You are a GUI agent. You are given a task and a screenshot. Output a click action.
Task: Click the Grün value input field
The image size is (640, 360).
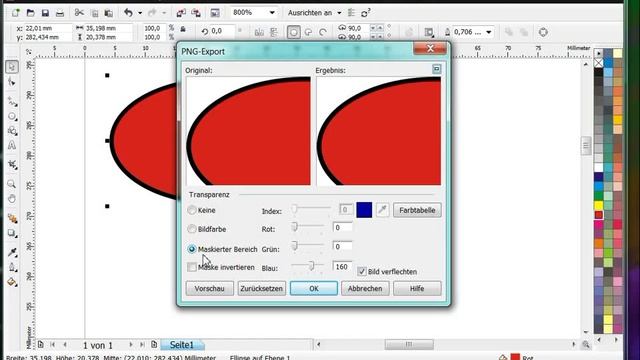point(342,246)
